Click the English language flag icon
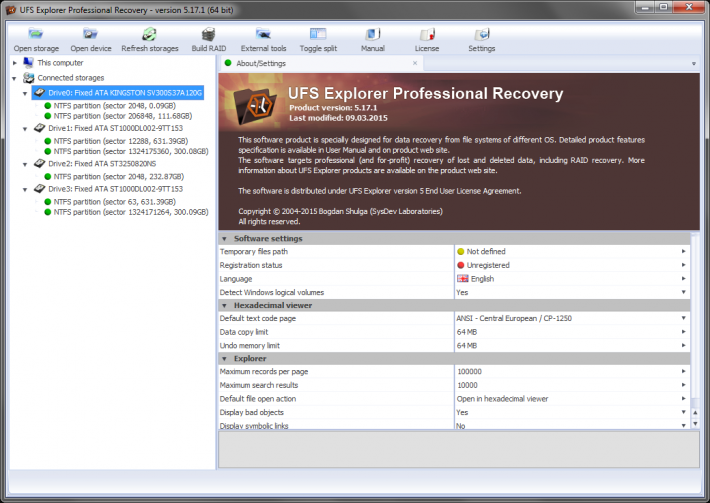 (463, 278)
